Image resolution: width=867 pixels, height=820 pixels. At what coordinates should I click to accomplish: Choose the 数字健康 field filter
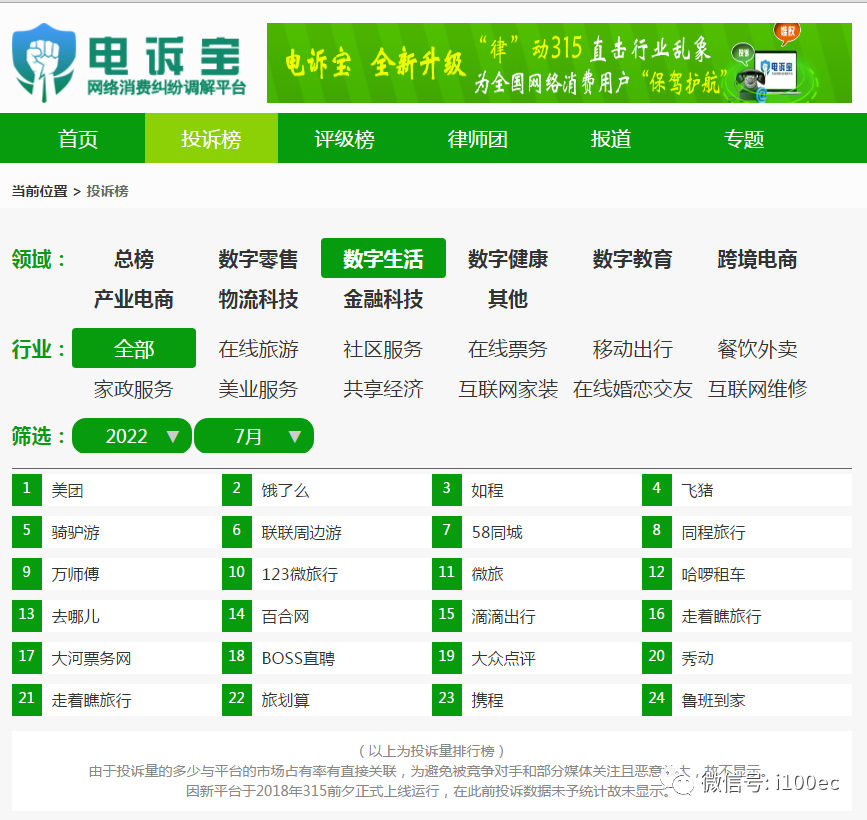(508, 259)
